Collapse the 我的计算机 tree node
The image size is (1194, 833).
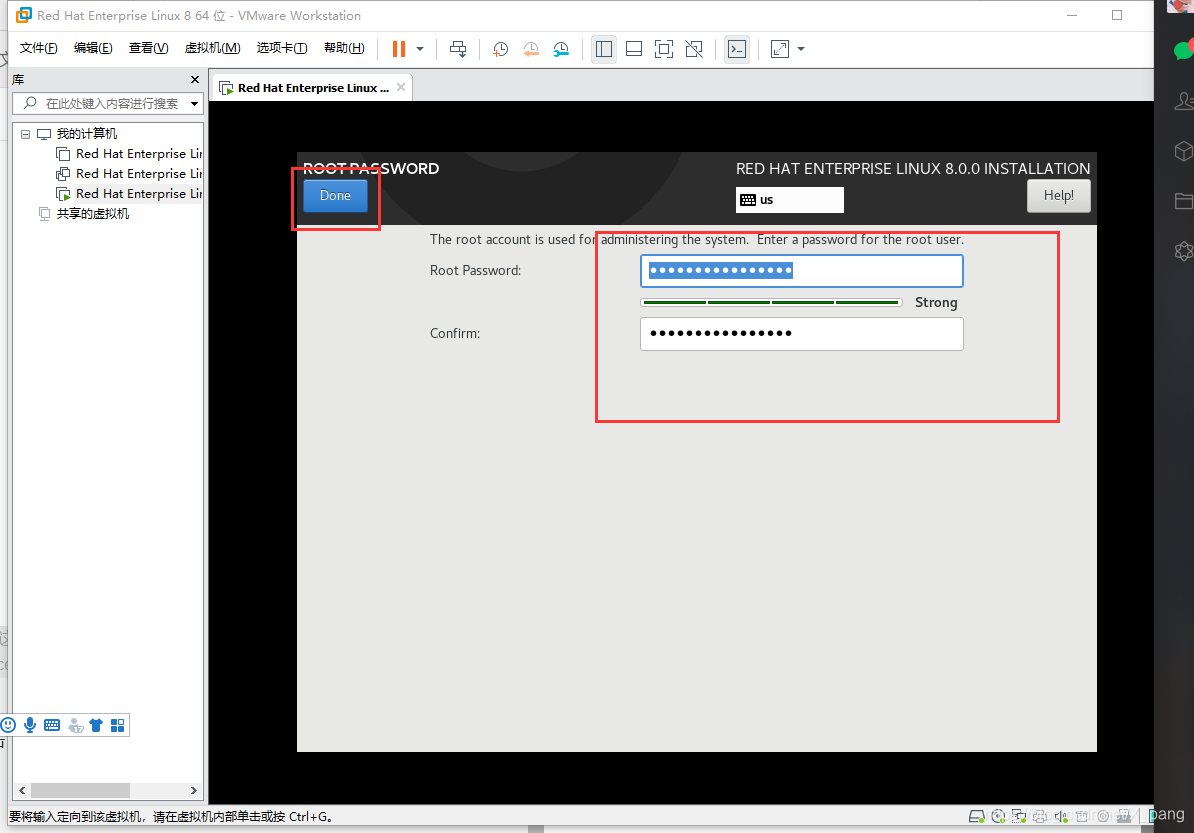point(25,134)
